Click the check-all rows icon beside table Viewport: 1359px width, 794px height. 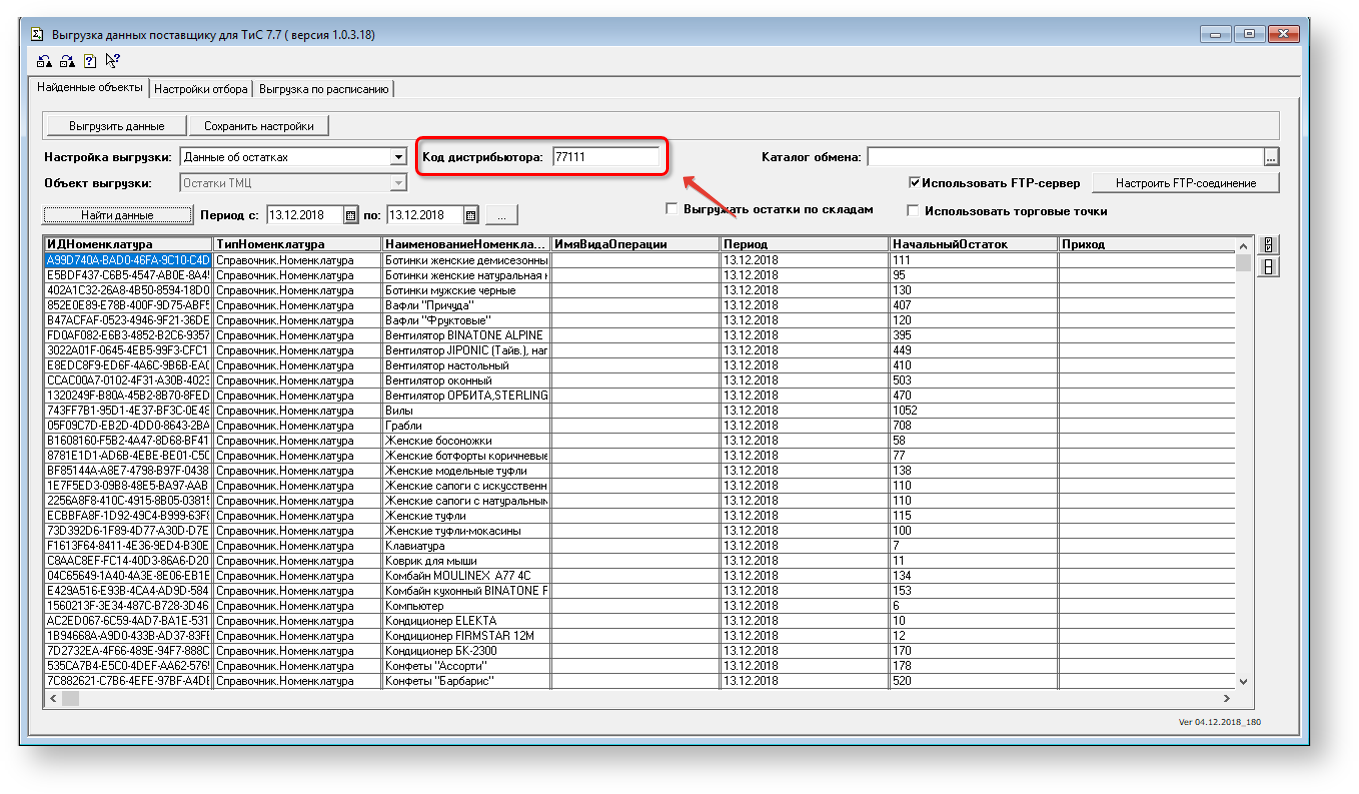coord(1269,245)
